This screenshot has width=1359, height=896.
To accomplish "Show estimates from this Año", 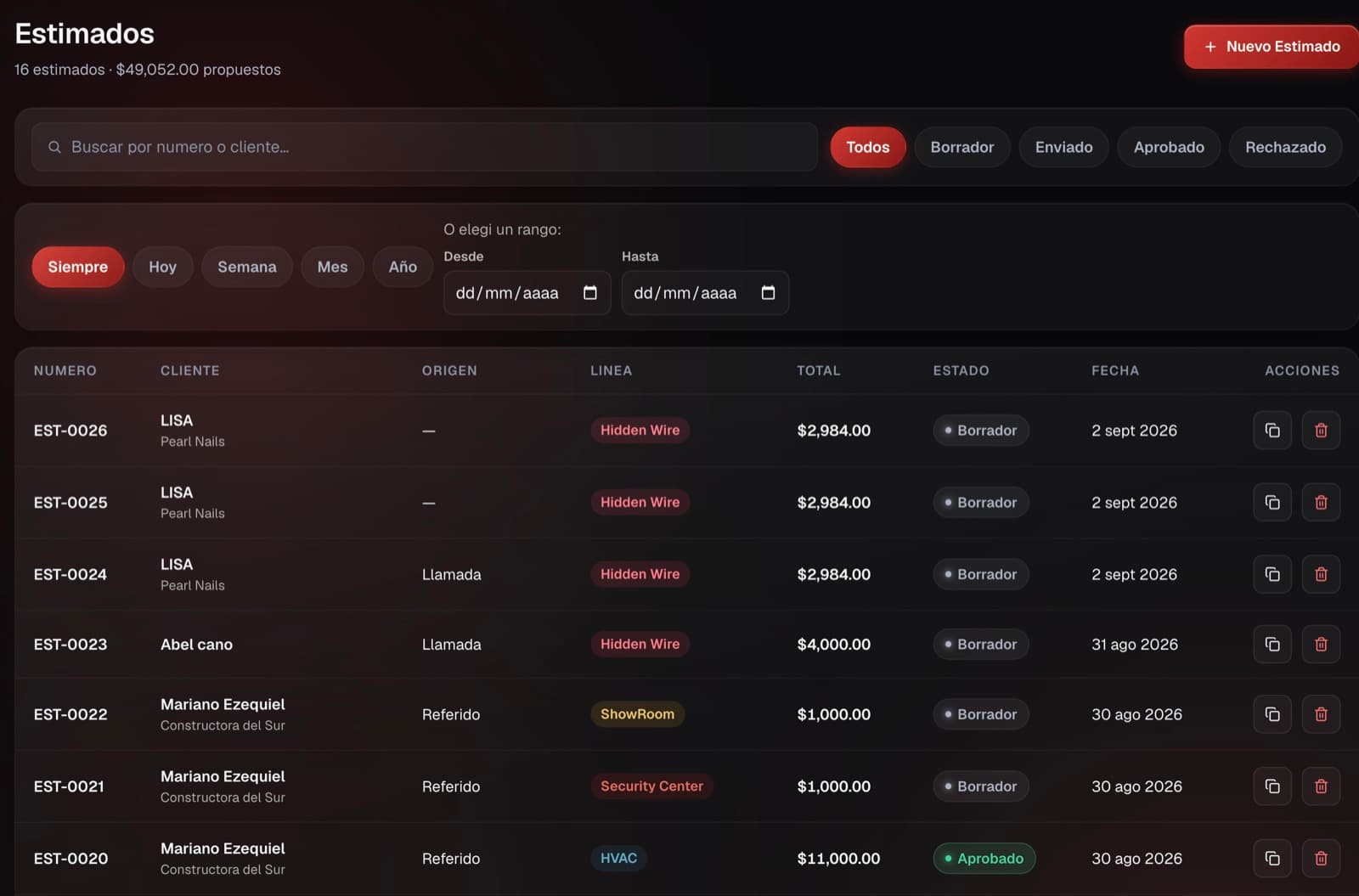I will pyautogui.click(x=403, y=267).
